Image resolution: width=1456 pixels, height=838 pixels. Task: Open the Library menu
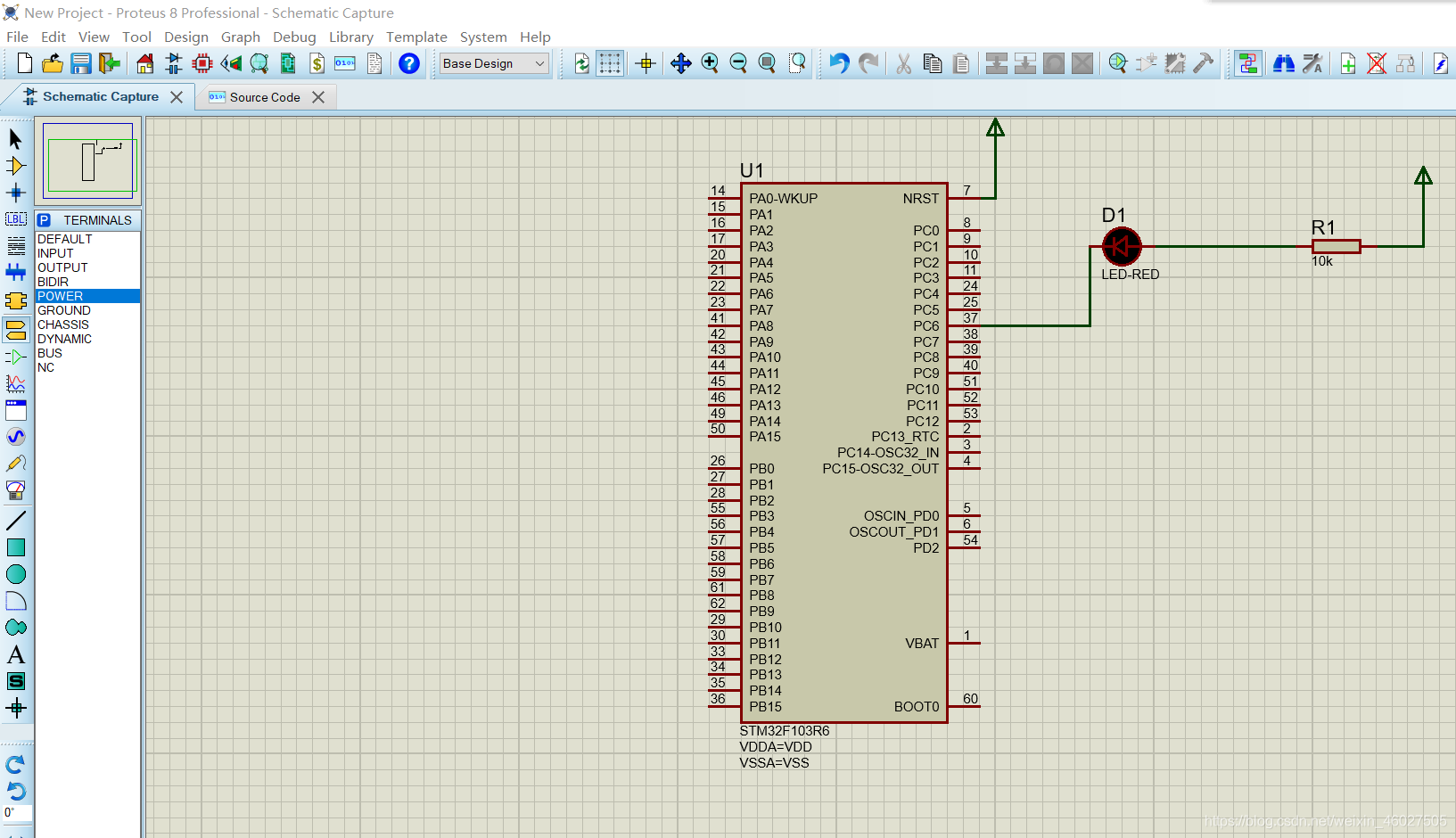click(351, 37)
